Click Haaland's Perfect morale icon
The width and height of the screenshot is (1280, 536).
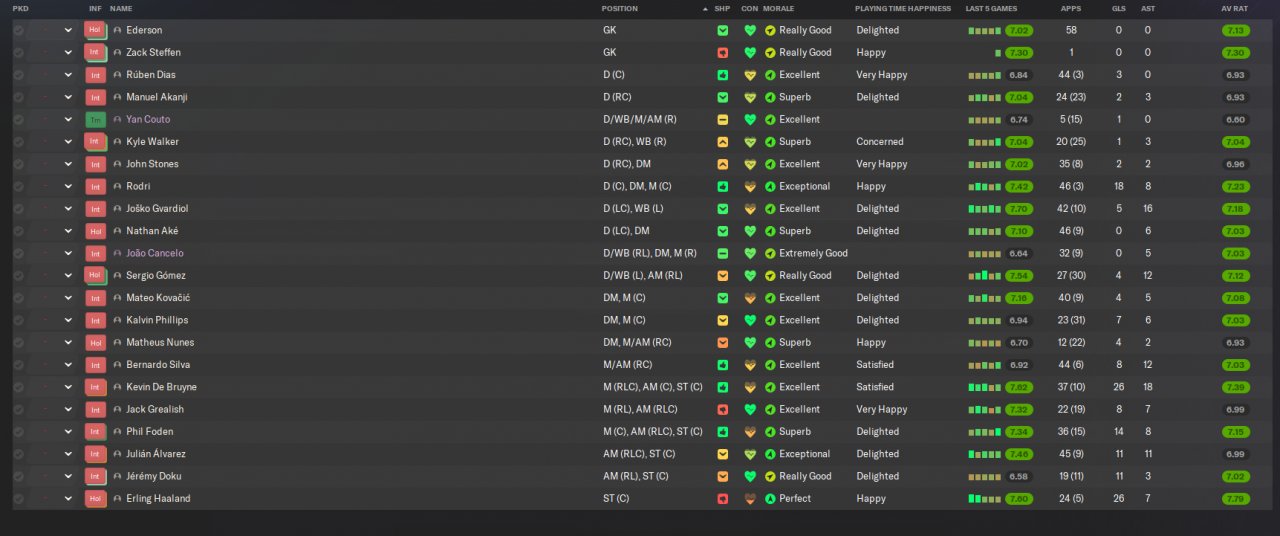(x=770, y=498)
